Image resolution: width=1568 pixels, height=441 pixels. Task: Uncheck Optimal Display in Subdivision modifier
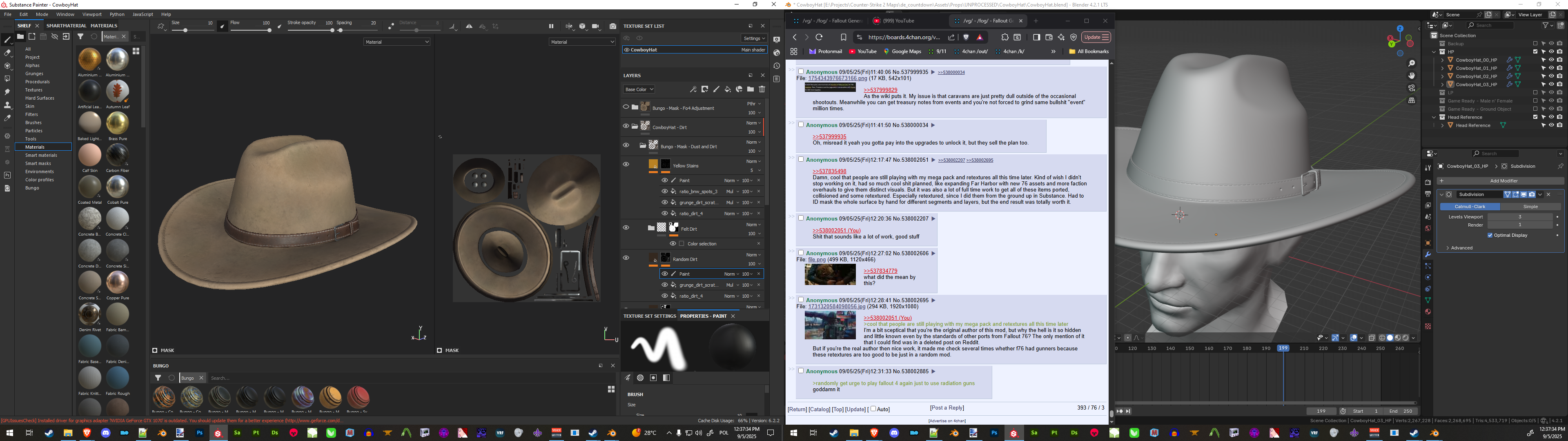[x=1490, y=235]
